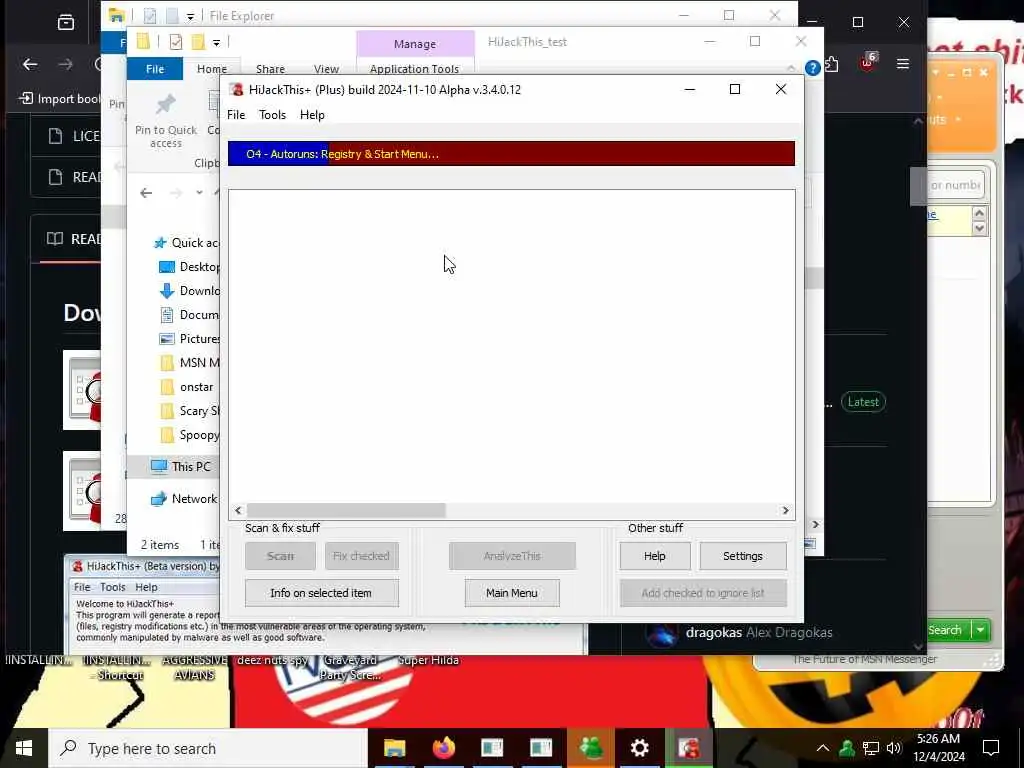The height and width of the screenshot is (768, 1024).
Task: Select the Home tab in HiJackThis_test Explorer
Action: pyautogui.click(x=212, y=69)
